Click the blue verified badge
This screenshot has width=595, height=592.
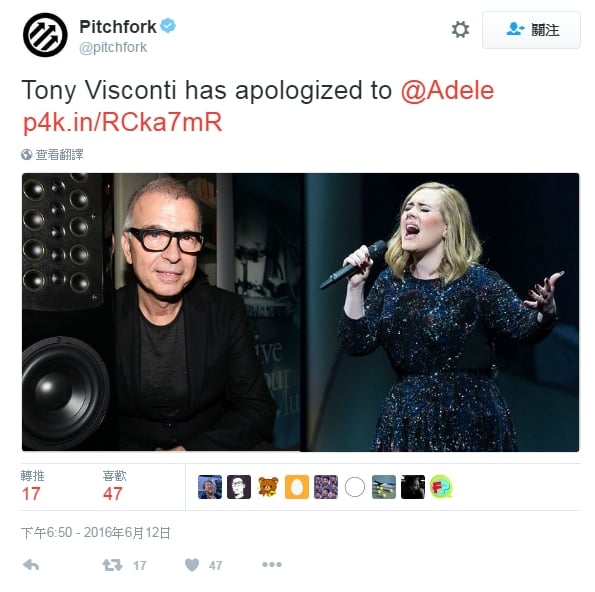click(x=168, y=26)
